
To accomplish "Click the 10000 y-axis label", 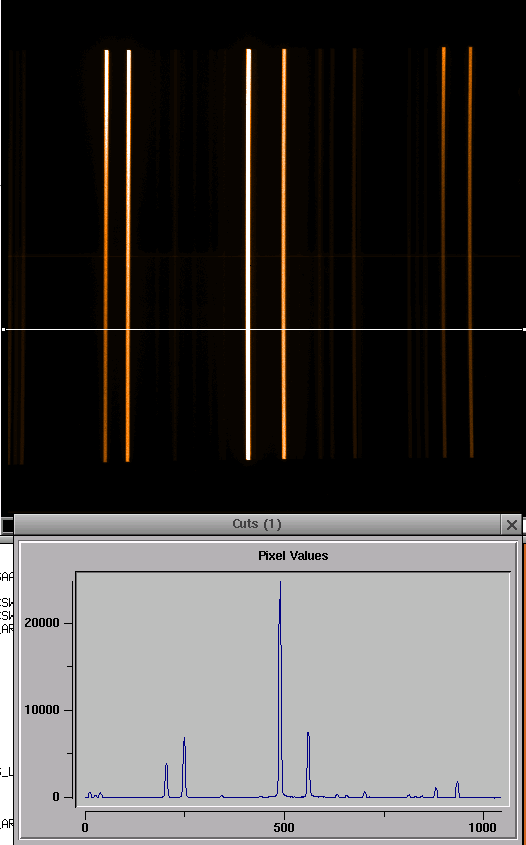I will [x=42, y=710].
